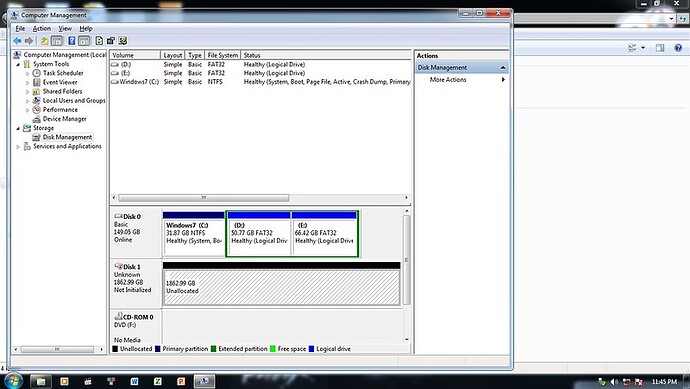690x389 pixels.
Task: Click the Status column header
Action: [326, 55]
